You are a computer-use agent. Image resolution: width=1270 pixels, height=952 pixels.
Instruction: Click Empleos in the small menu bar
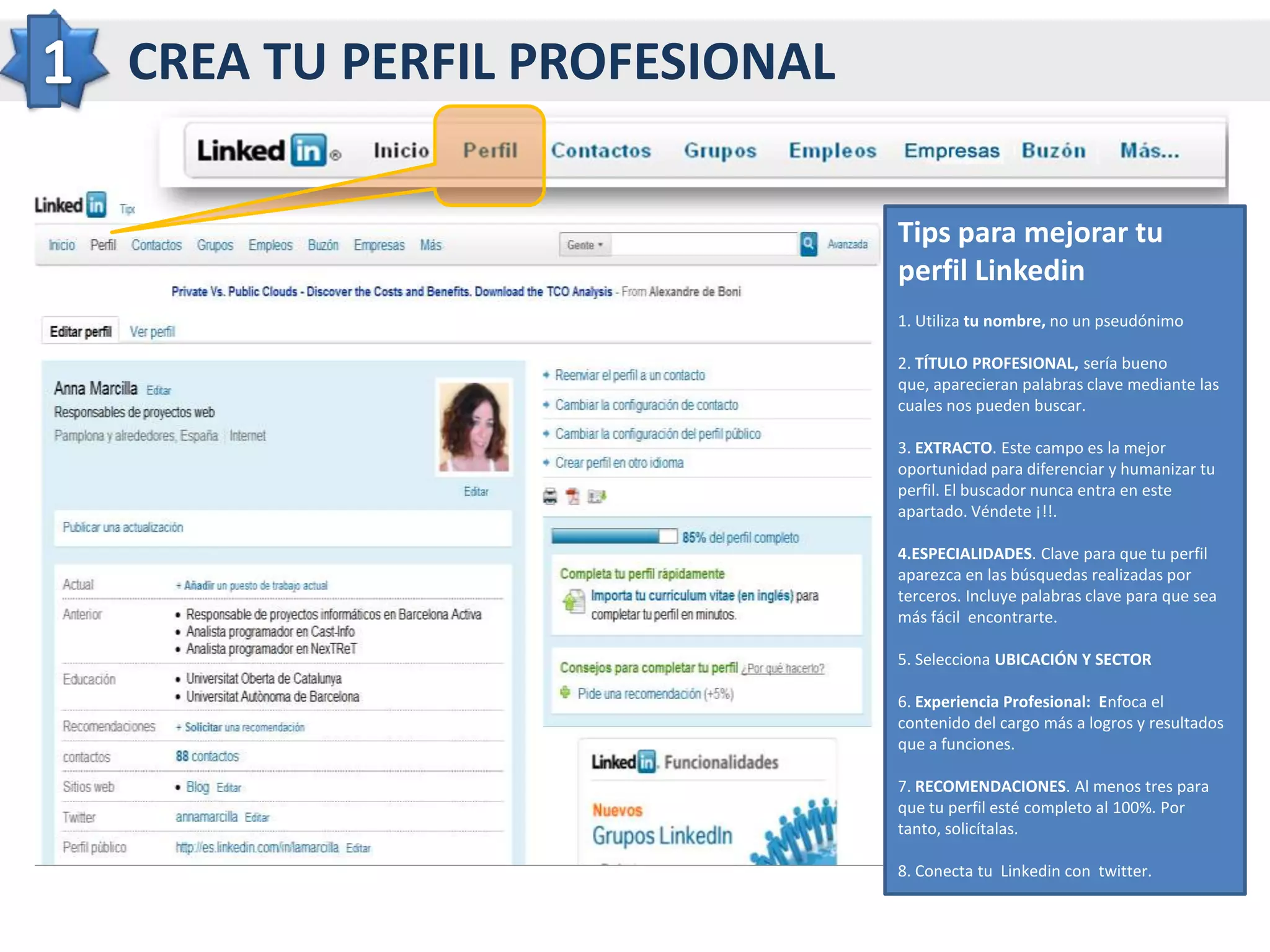270,245
